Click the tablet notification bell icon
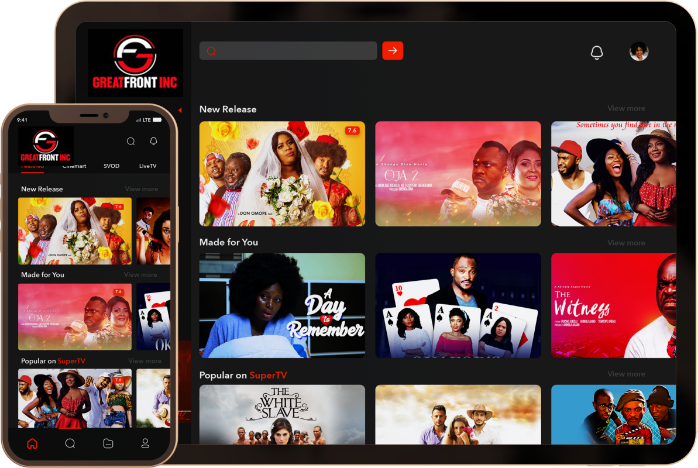The image size is (698, 468). click(x=597, y=53)
